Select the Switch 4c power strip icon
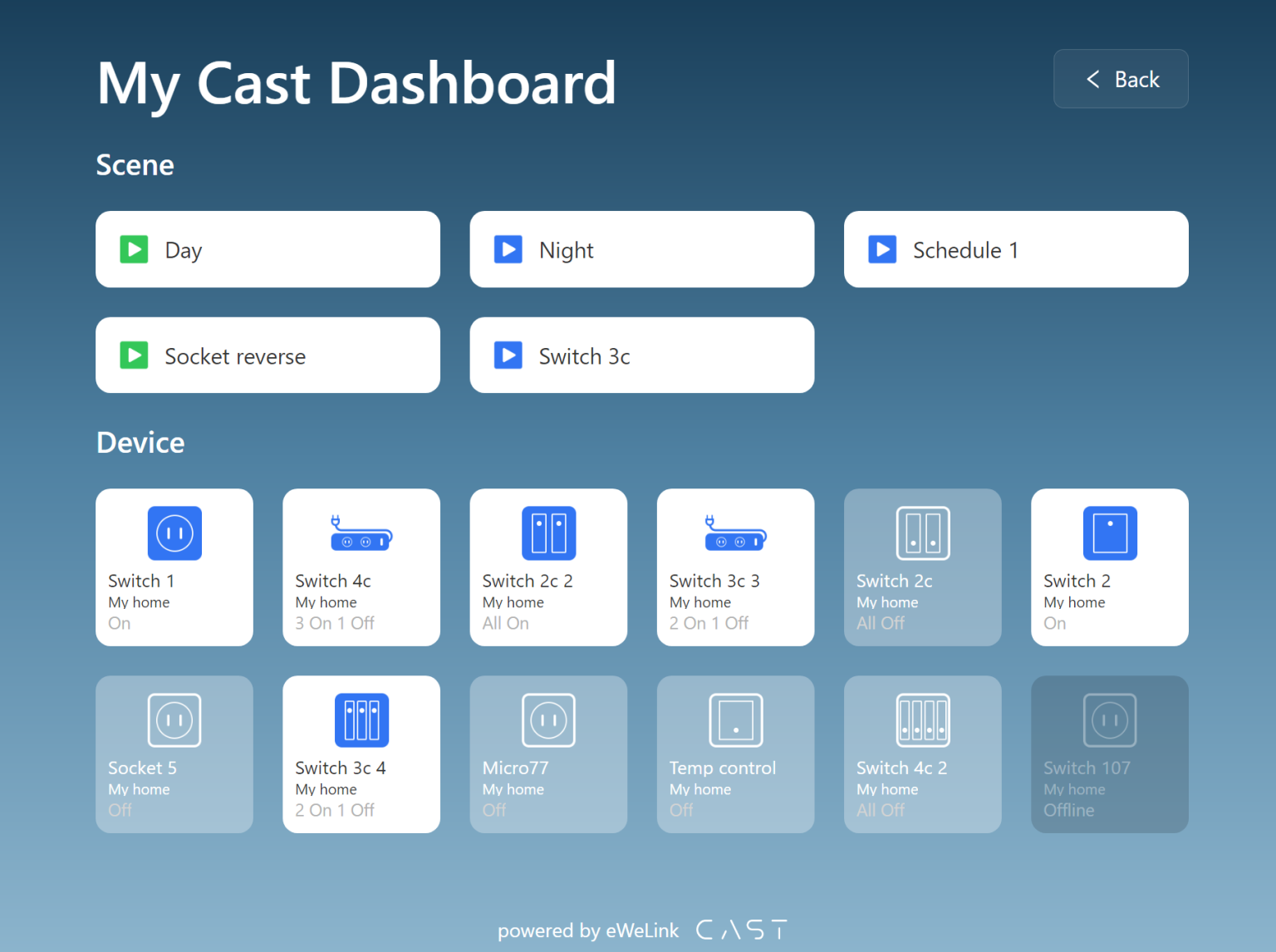 coord(361,532)
